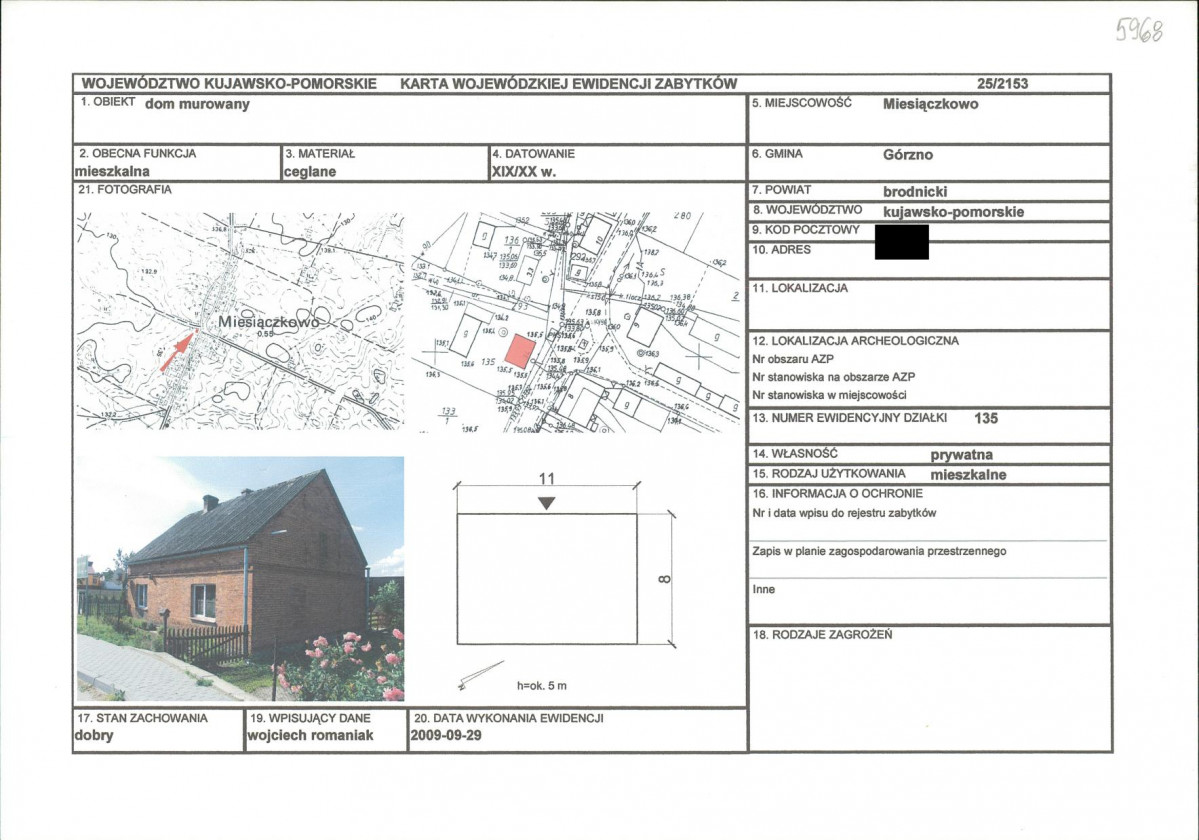Viewport: 1199px width, 840px height.
Task: Click the '10. ADRES' label
Action: pyautogui.click(x=781, y=249)
